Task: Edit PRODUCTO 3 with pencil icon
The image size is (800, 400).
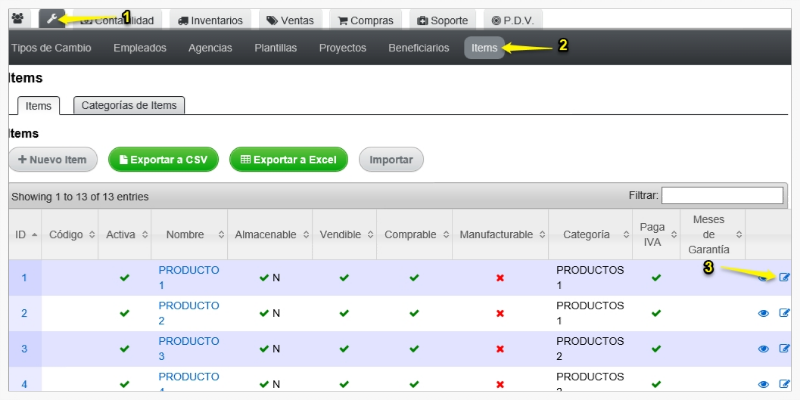Action: [784, 348]
